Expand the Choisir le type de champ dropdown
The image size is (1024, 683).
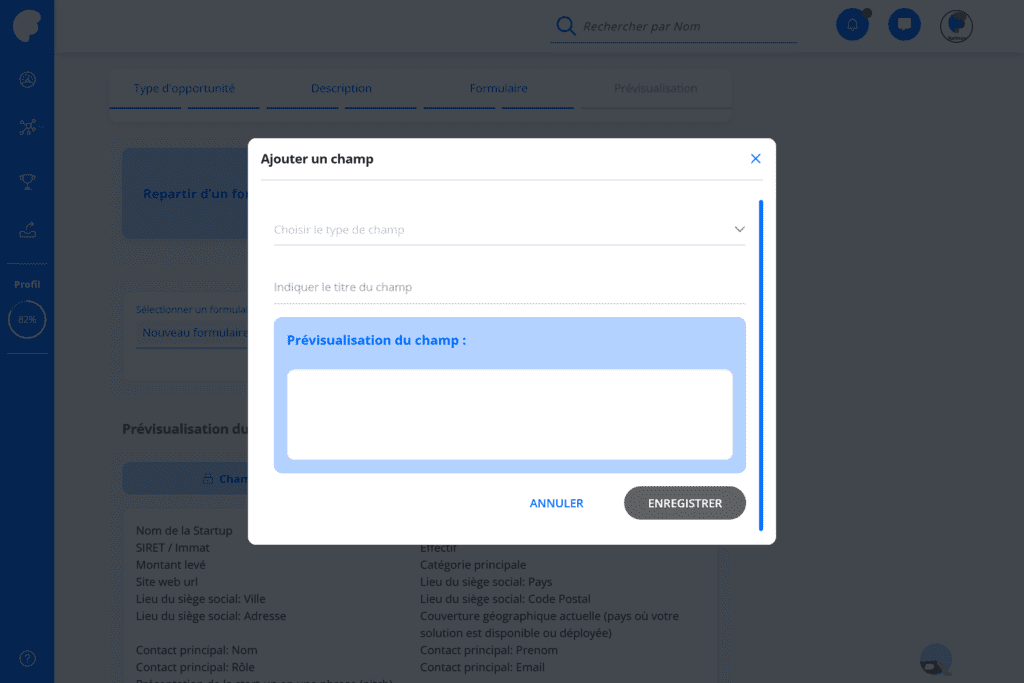click(509, 230)
